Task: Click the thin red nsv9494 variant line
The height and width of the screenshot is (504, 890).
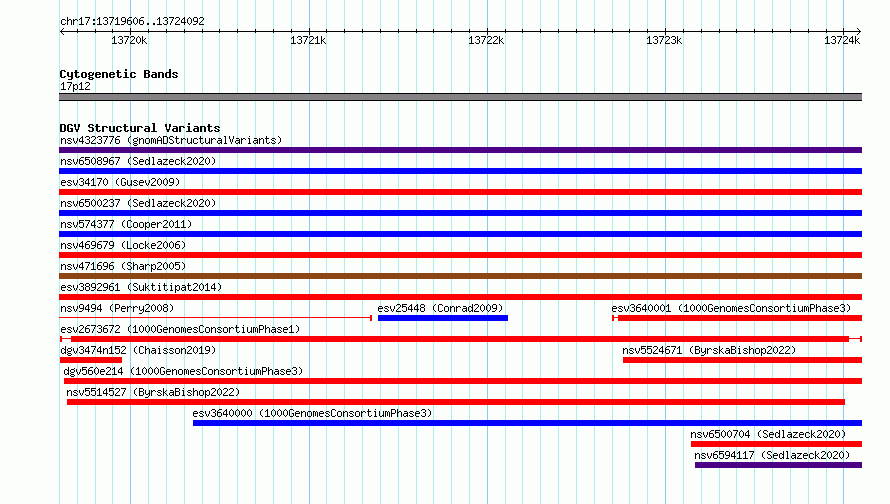Action: 216,318
